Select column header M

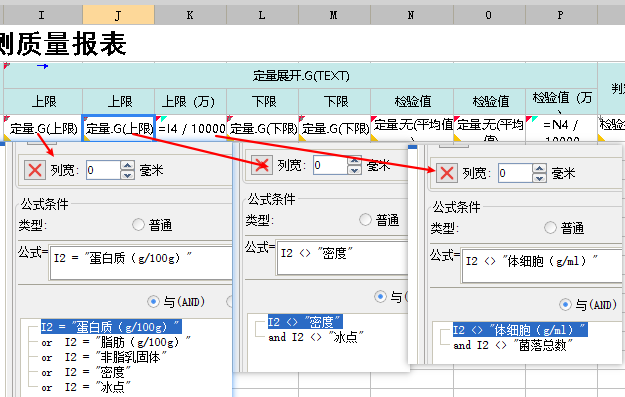tap(334, 15)
